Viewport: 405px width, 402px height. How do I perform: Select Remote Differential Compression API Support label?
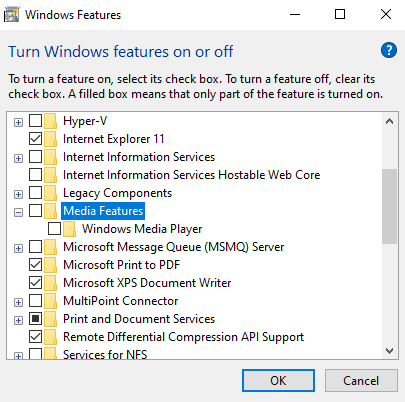(183, 337)
